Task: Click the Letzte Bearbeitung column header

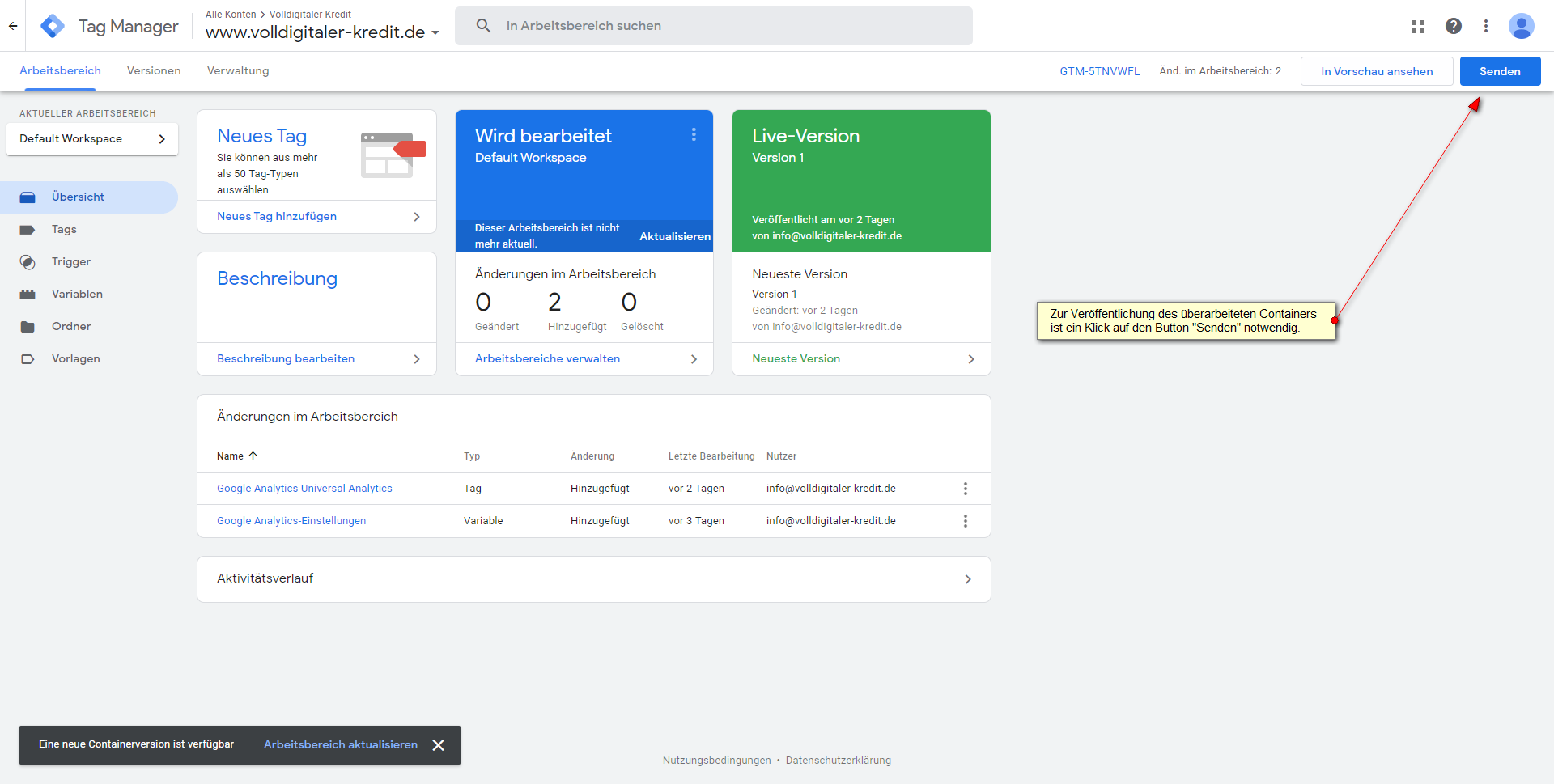Action: point(711,456)
